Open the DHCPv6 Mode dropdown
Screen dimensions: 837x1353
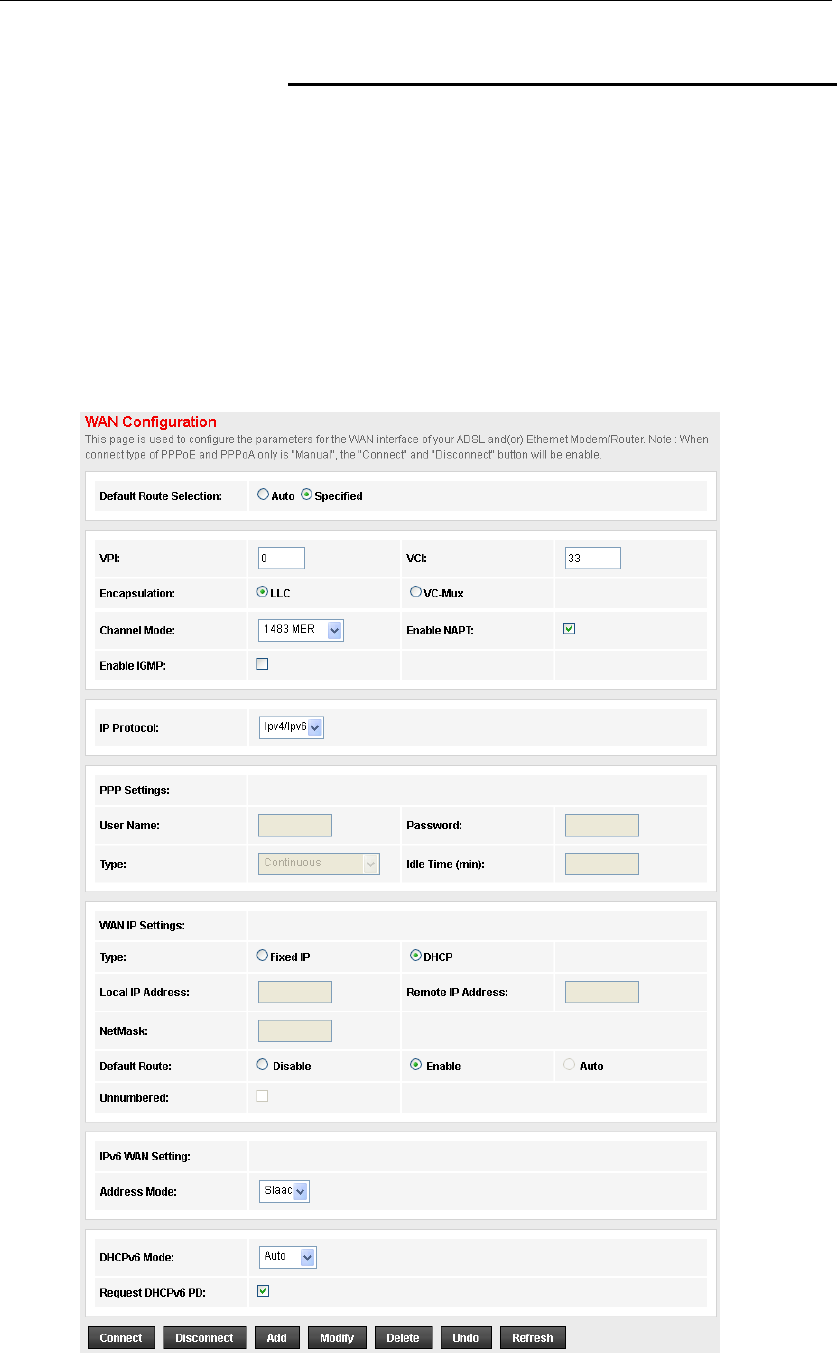pyautogui.click(x=287, y=1257)
